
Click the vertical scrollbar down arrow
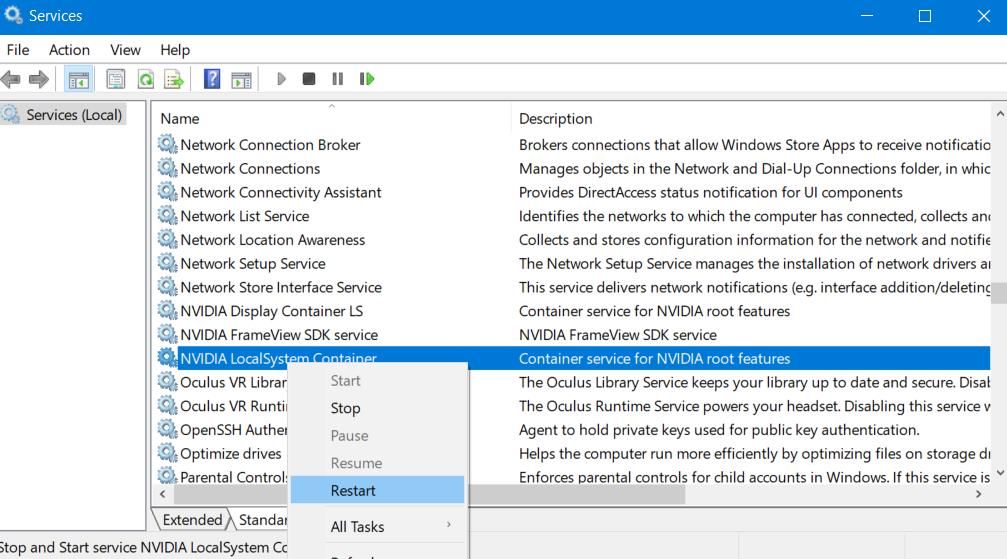(1000, 474)
